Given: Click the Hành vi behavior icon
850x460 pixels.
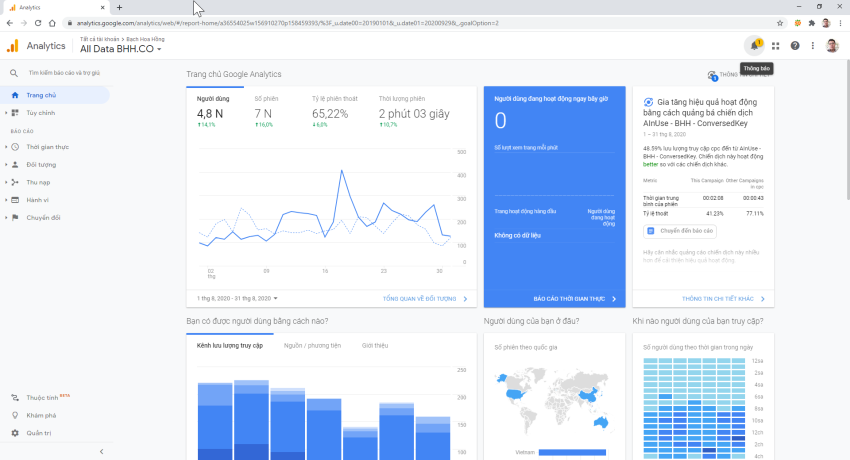Looking at the screenshot, I should tap(15, 200).
